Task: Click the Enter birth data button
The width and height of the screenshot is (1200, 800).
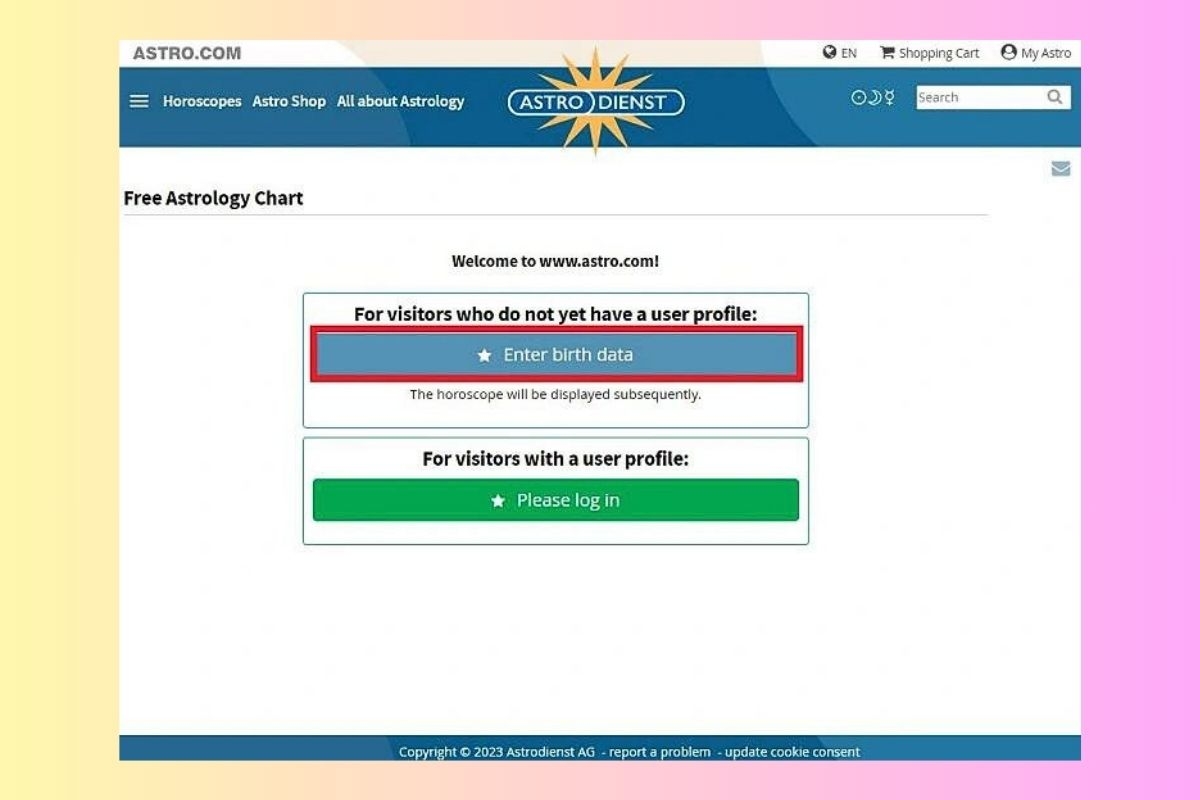Action: 556,355
